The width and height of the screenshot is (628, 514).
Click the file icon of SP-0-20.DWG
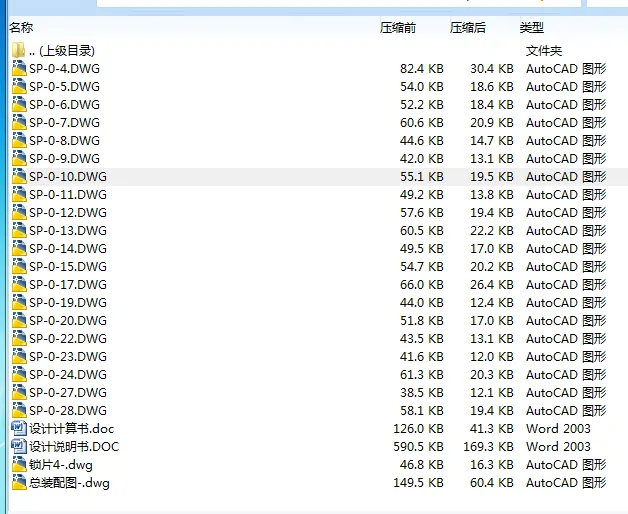pos(19,321)
